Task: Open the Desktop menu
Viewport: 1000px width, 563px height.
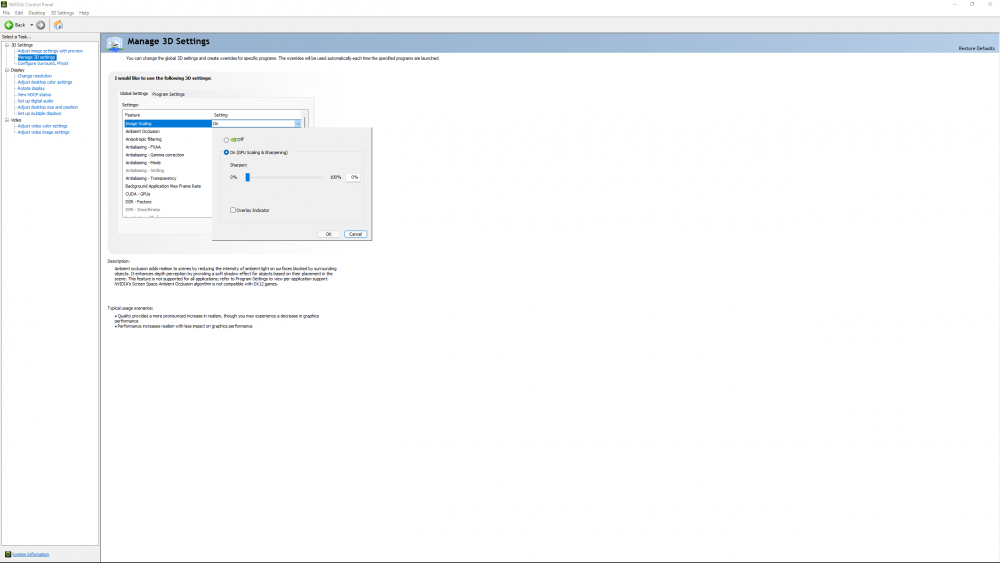Action: coord(36,13)
